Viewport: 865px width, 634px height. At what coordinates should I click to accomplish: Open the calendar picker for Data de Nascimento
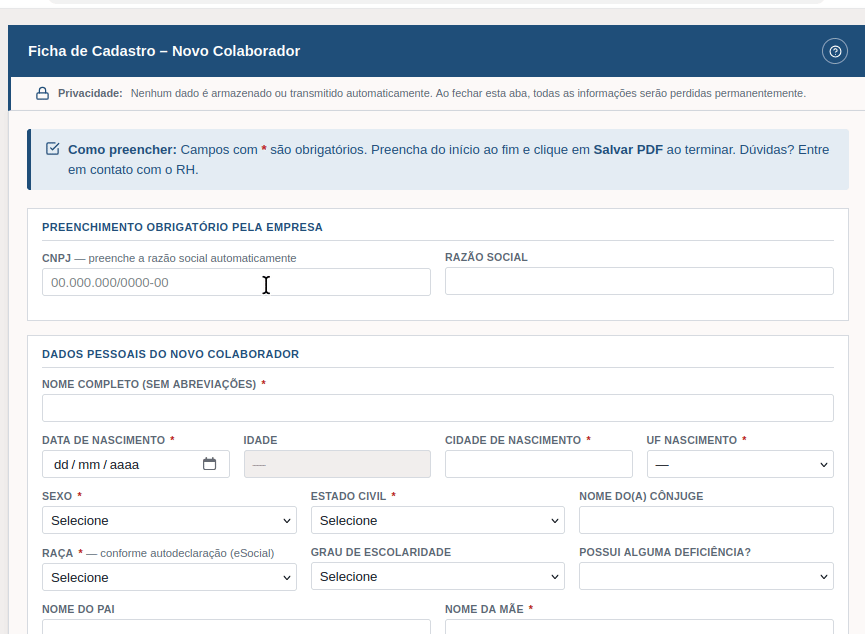click(209, 464)
